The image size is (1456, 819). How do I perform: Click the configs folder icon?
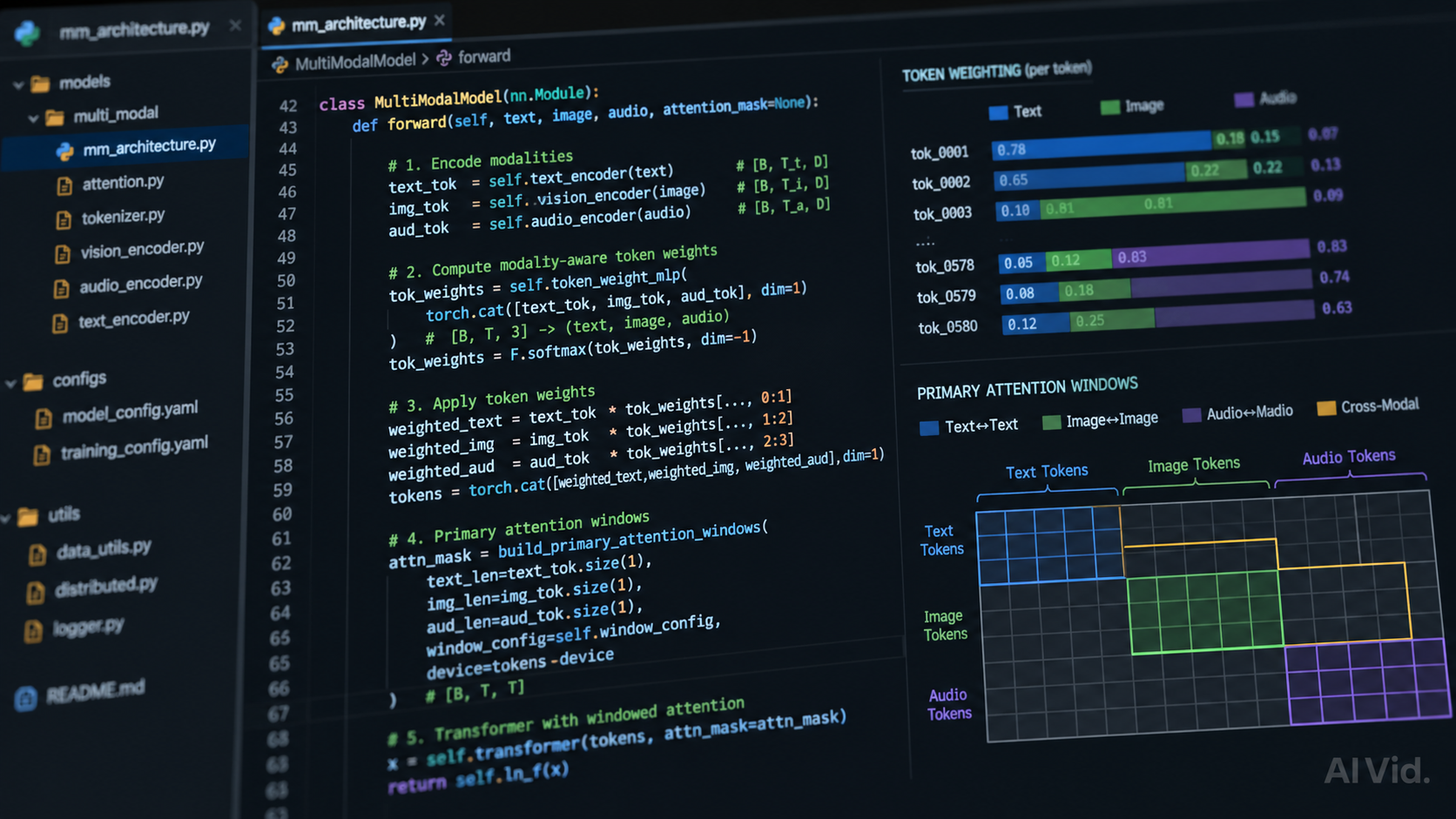pyautogui.click(x=33, y=381)
